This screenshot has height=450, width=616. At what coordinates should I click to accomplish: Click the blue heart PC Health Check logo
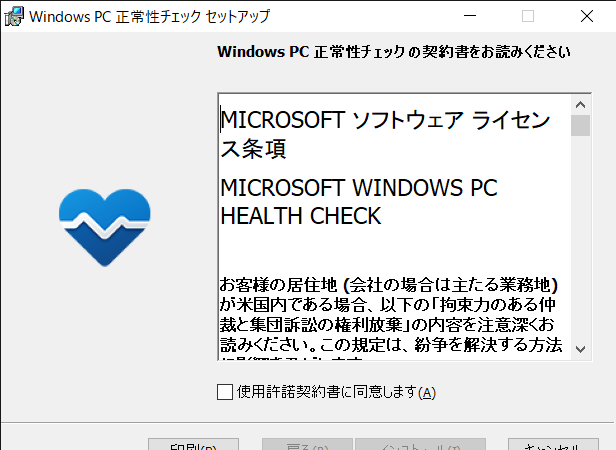point(104,228)
